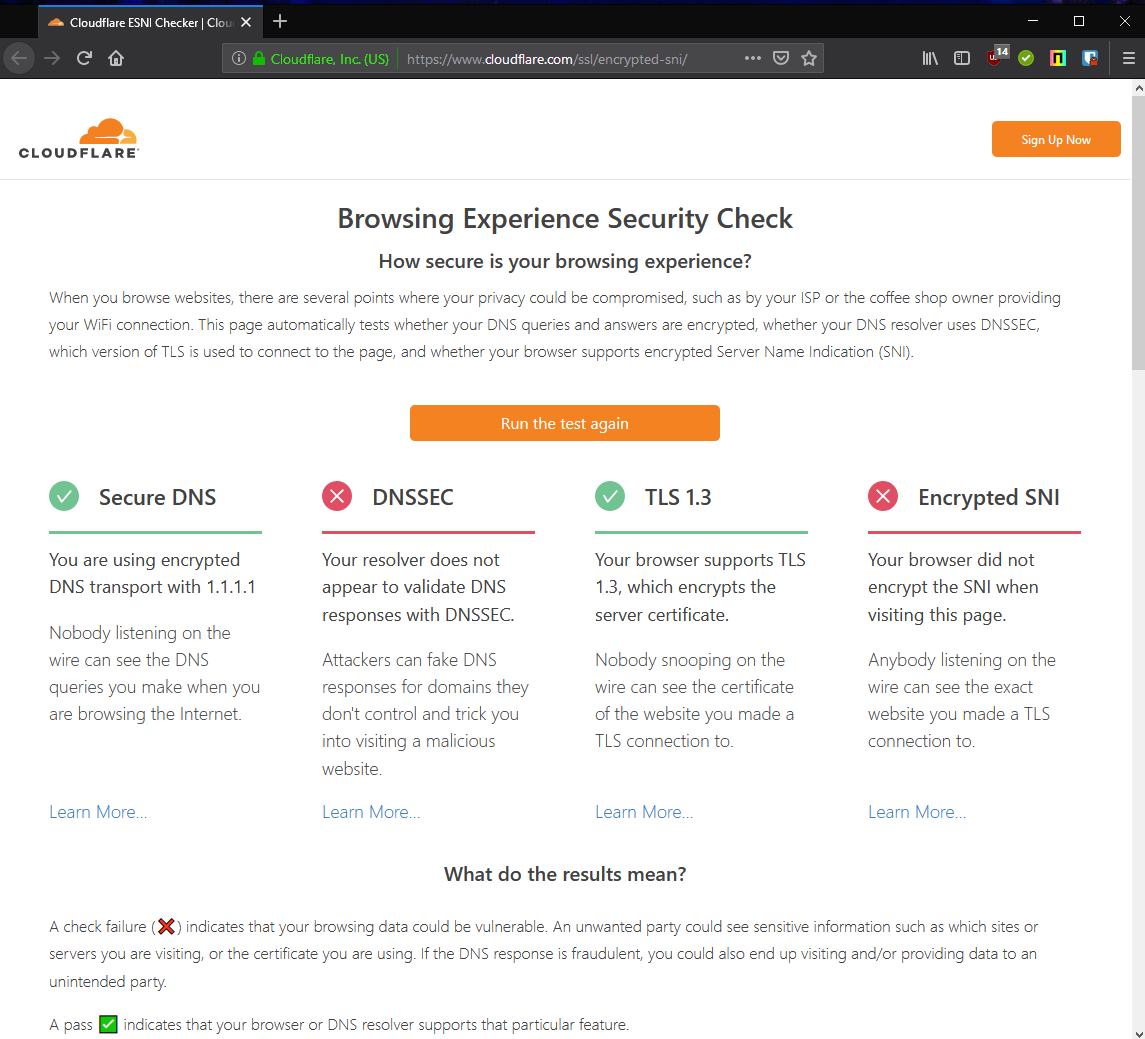This screenshot has height=1039, width=1145.
Task: Open Learn More under Encrypted SNI
Action: coord(916,812)
